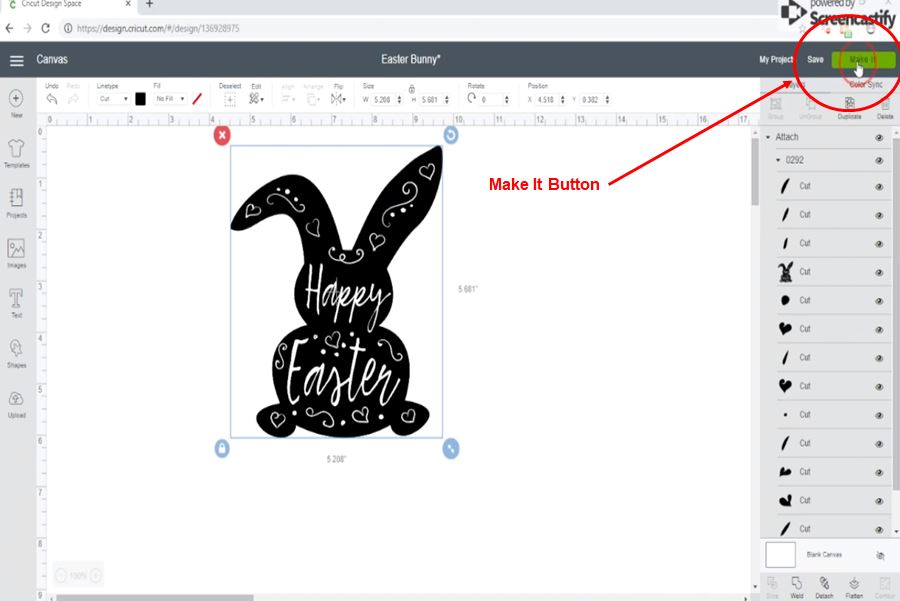Go back in the browser
900x601 pixels.
click(9, 28)
